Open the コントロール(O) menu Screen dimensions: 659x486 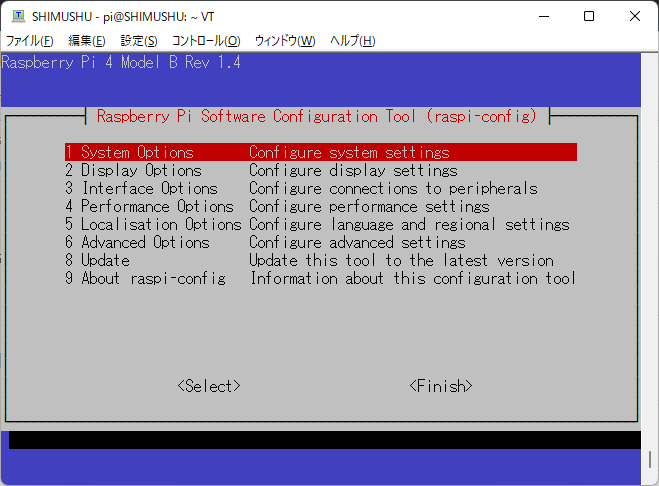[206, 41]
